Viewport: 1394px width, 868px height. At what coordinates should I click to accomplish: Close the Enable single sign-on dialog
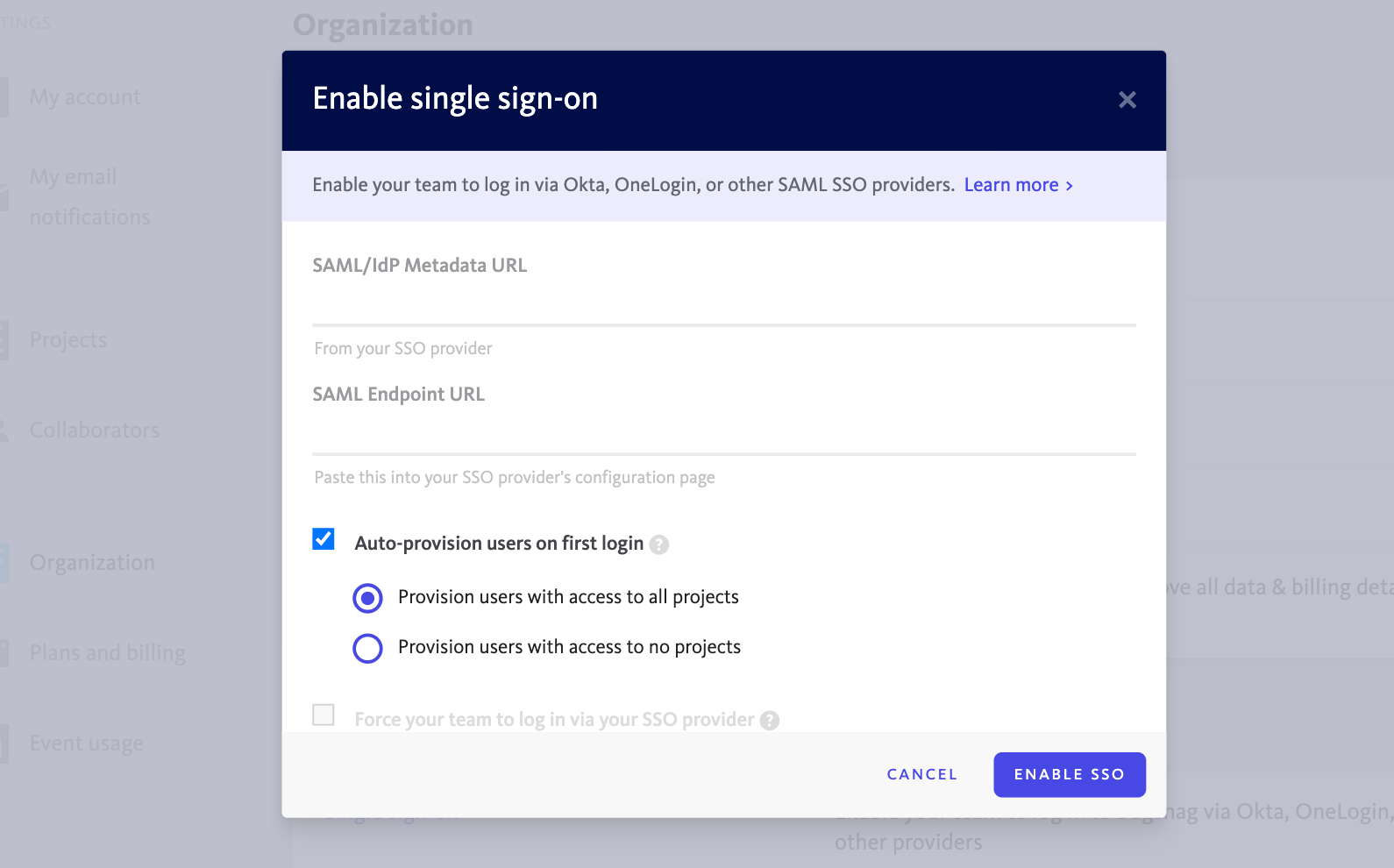pyautogui.click(x=1127, y=100)
